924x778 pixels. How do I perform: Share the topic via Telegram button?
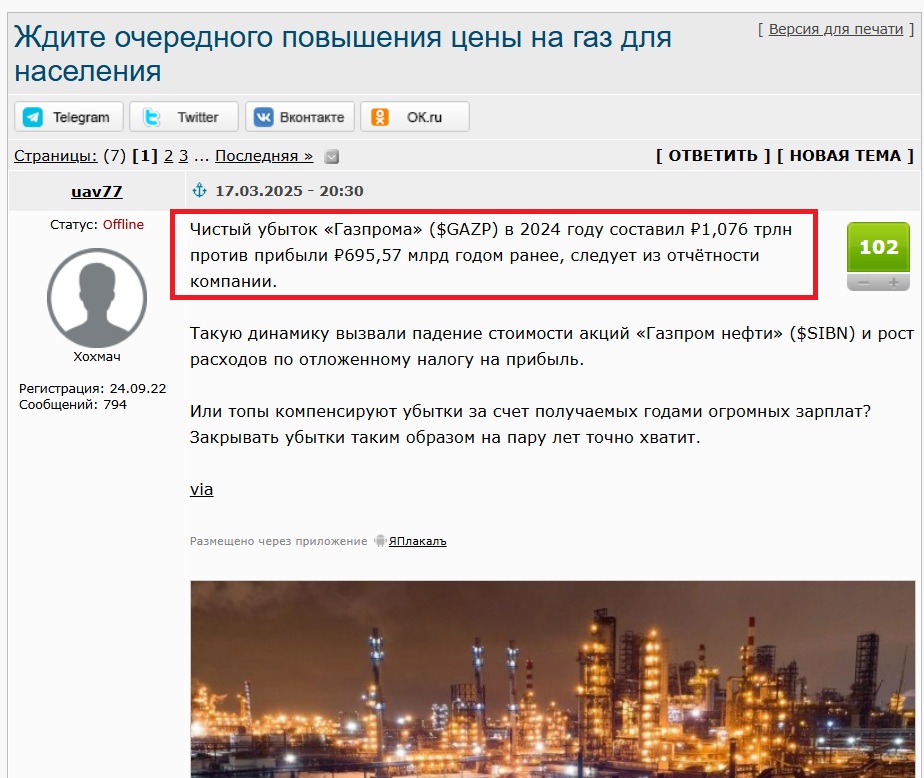coord(68,117)
